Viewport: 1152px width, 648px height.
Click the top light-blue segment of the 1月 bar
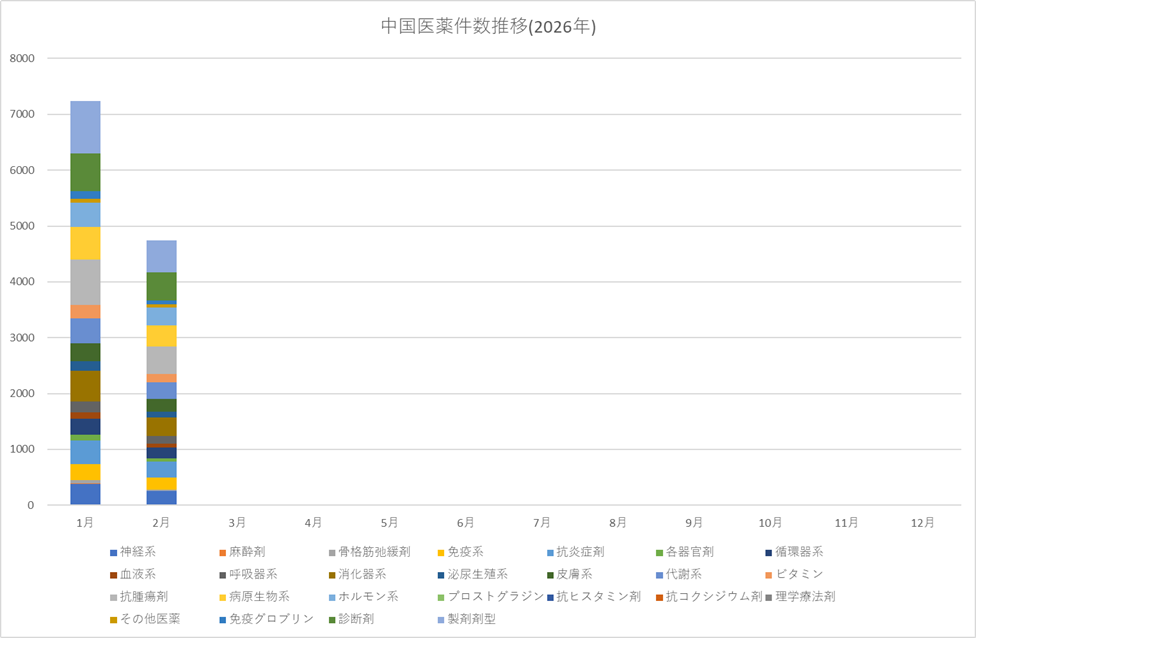85,127
